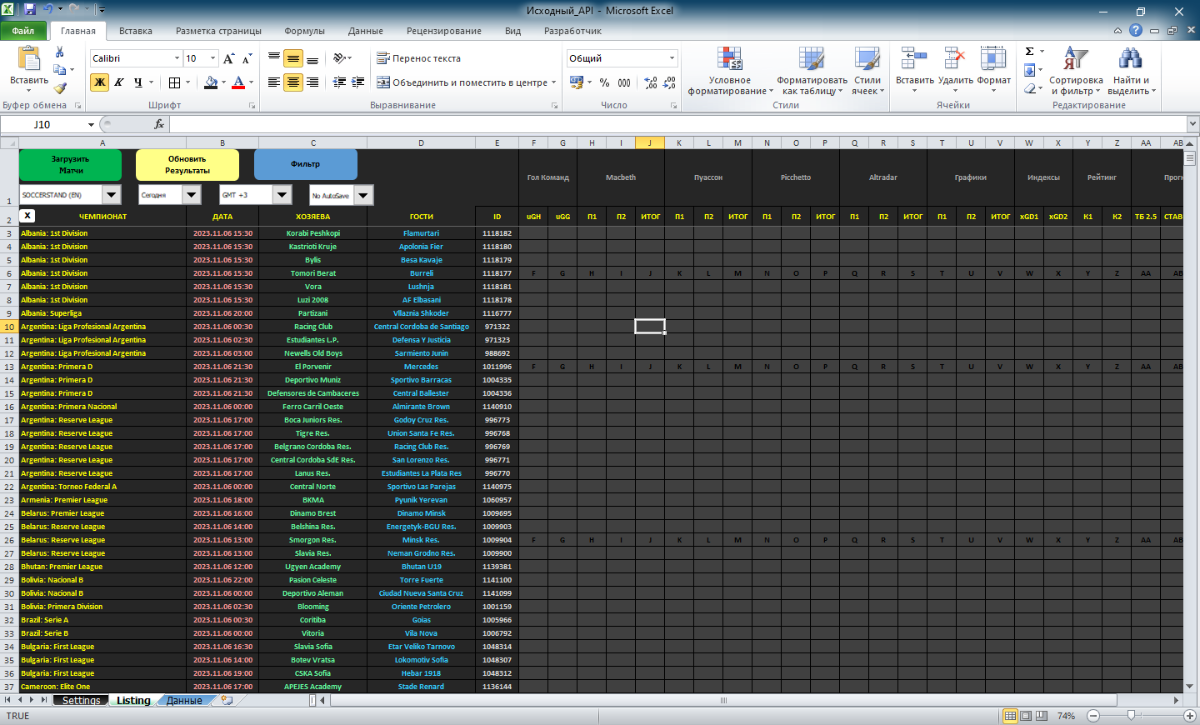1200x725 pixels.
Task: Expand the GMT +3 timezone dropdown
Action: tap(282, 194)
